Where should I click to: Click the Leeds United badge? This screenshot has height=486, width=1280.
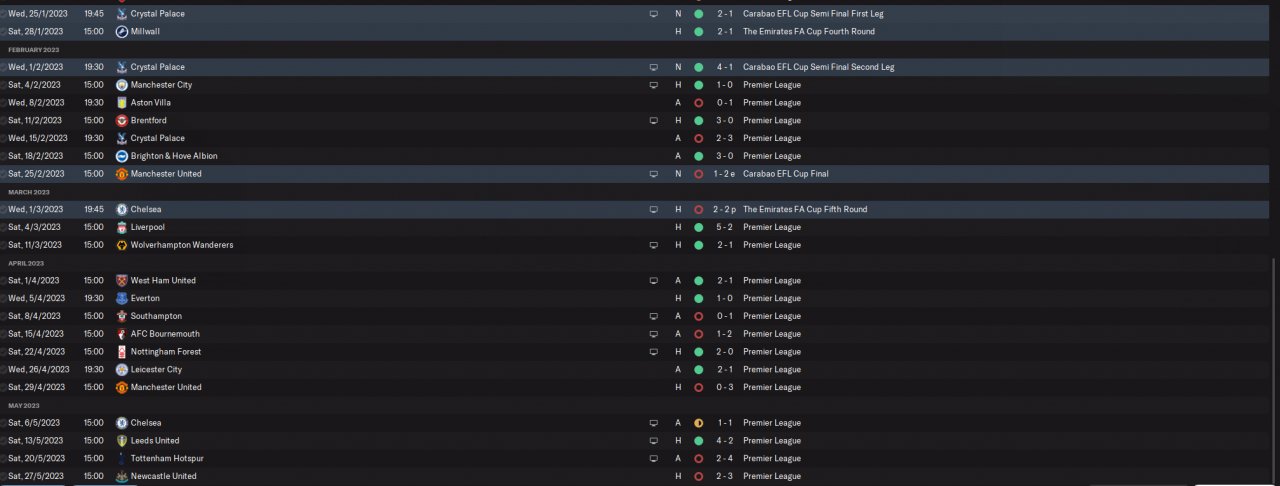coord(121,441)
